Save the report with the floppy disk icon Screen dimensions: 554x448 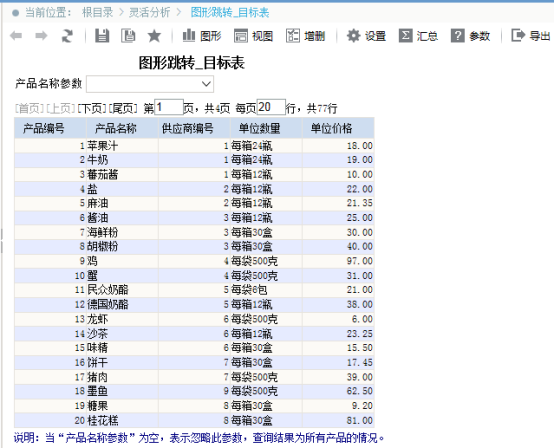(x=102, y=36)
